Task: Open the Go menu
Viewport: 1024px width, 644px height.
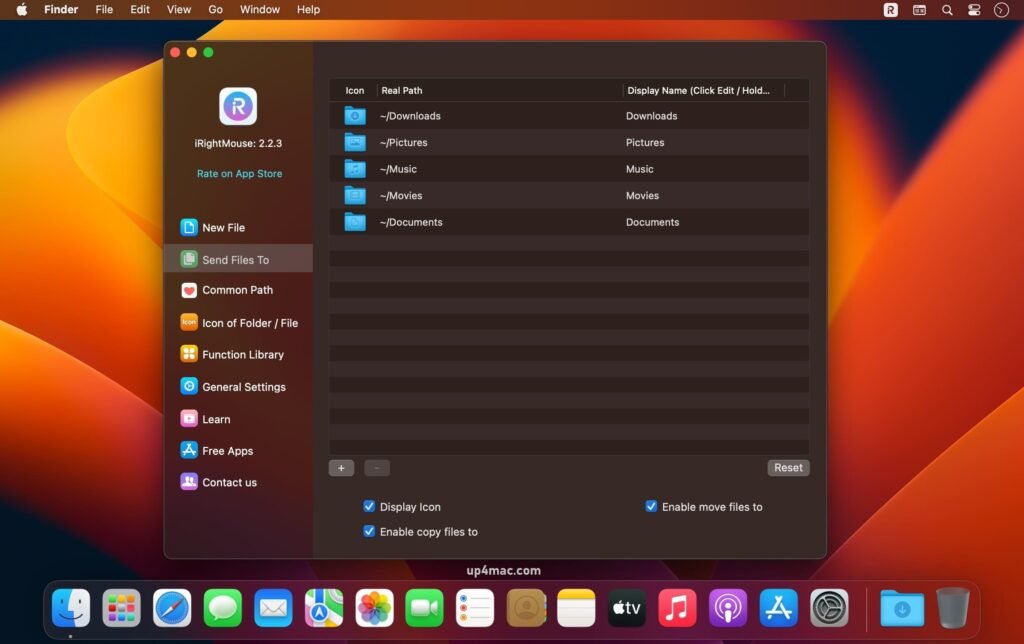Action: 214,9
